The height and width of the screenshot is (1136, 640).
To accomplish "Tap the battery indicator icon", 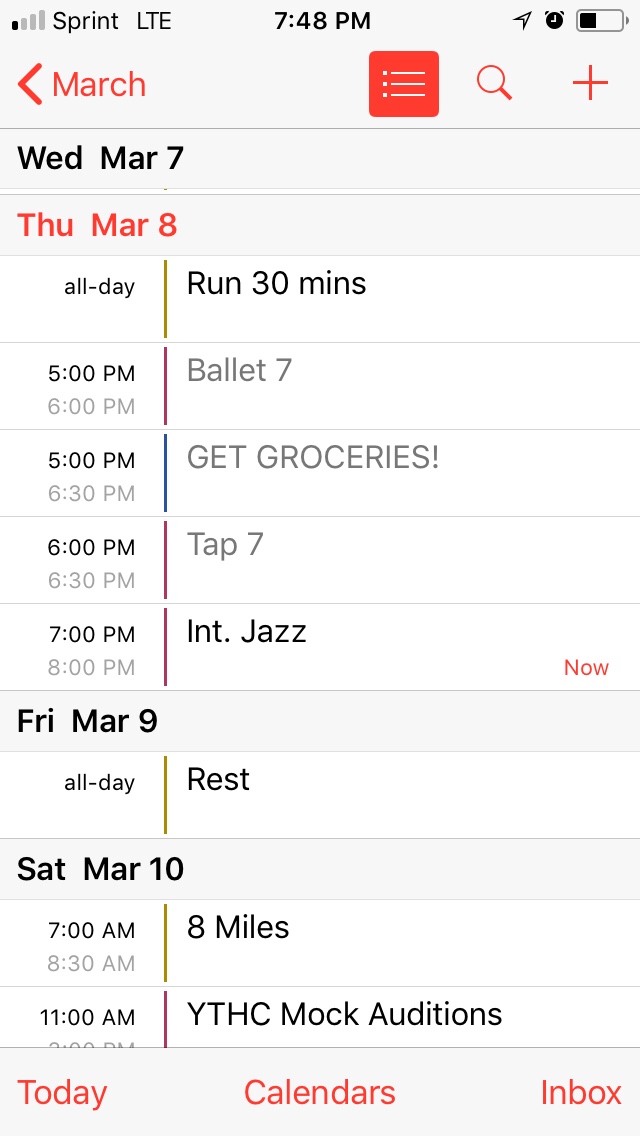I will point(600,20).
